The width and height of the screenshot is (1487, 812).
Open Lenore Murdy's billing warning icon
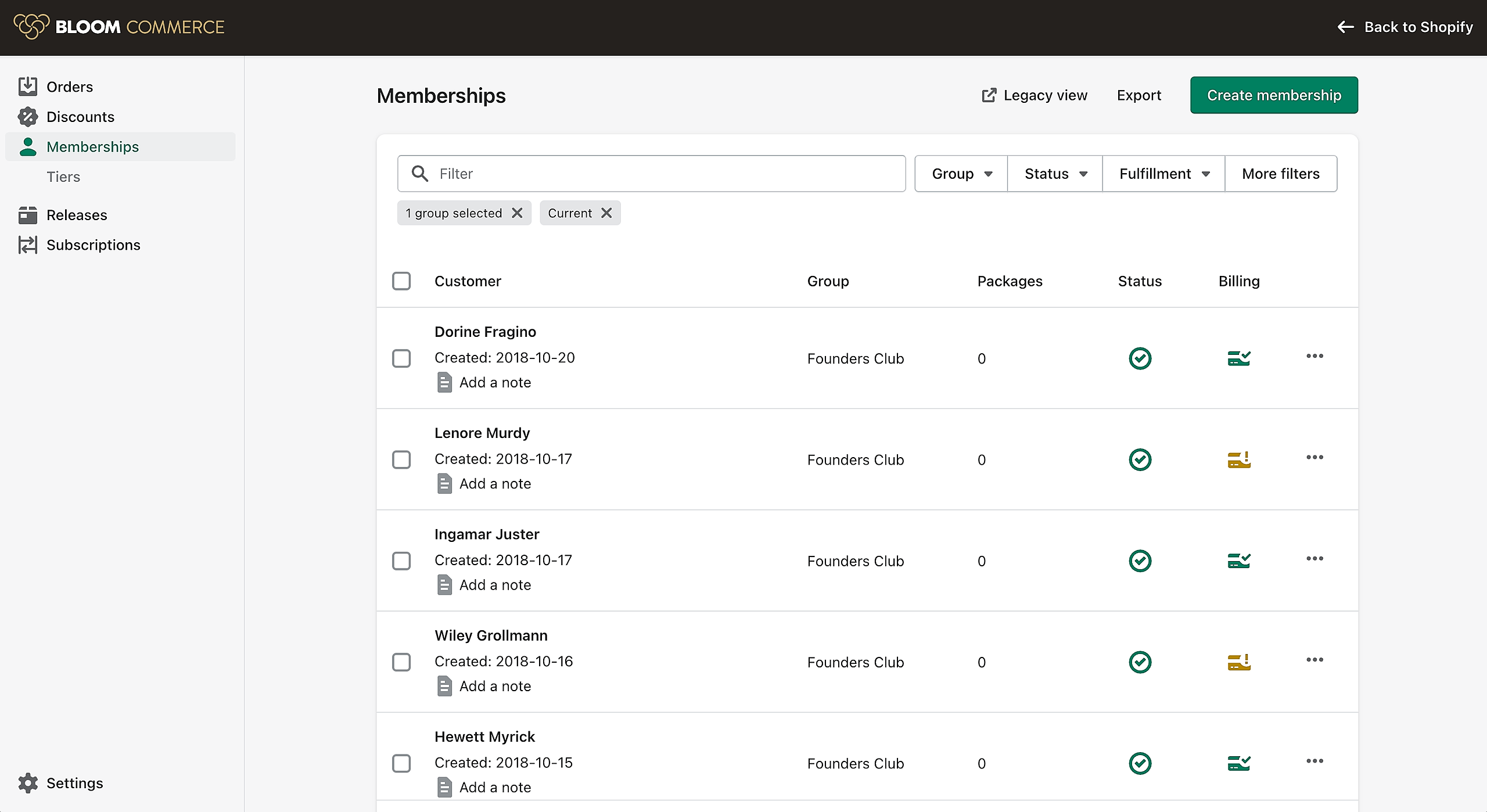[1238, 459]
